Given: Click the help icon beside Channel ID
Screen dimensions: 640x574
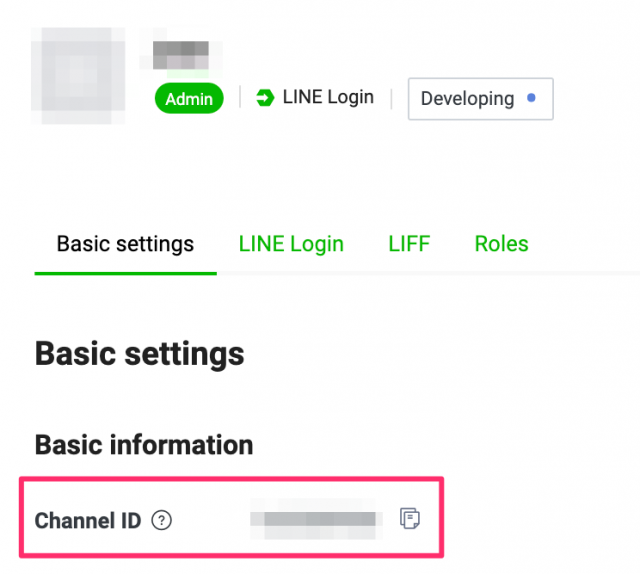Looking at the screenshot, I should point(162,520).
